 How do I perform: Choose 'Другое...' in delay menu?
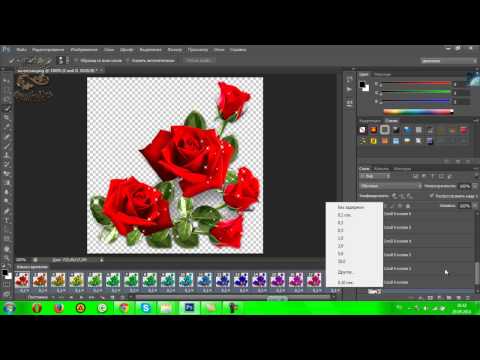point(345,272)
